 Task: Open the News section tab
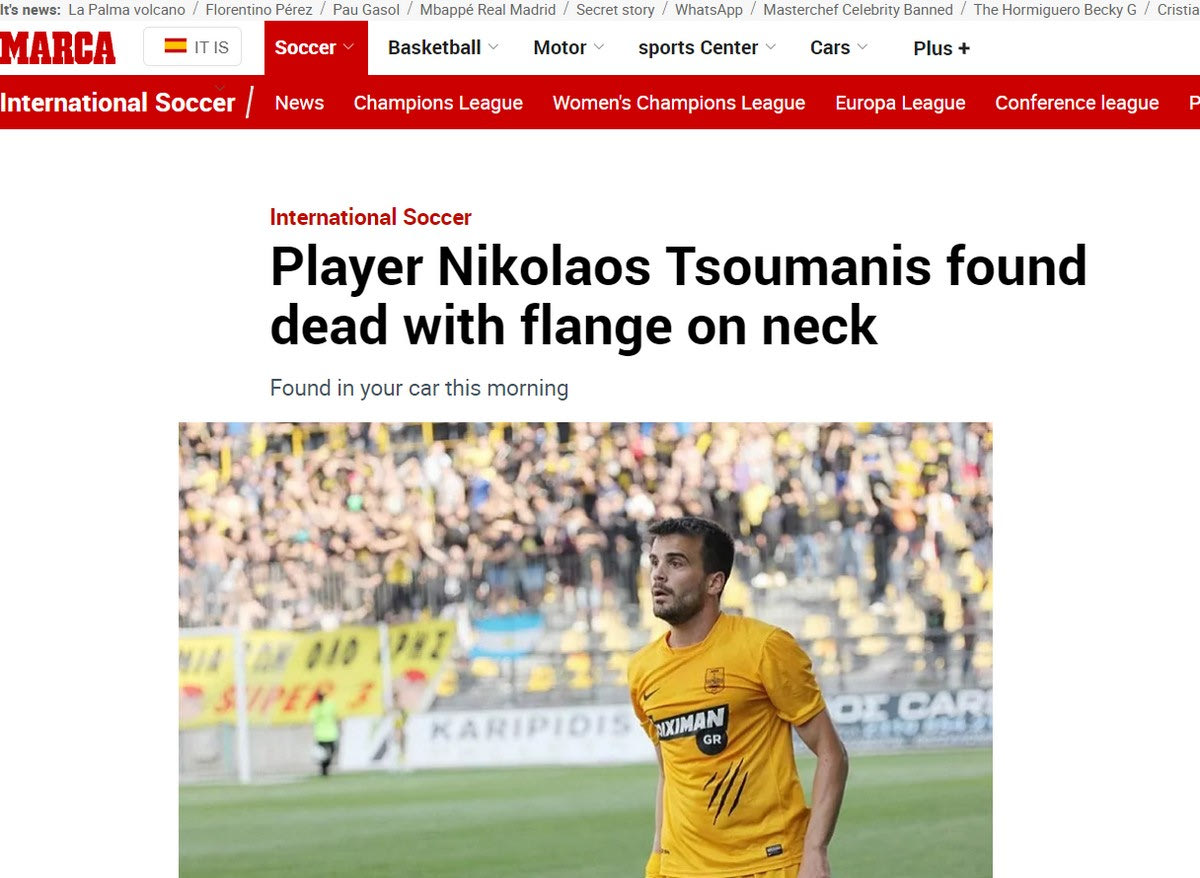coord(299,103)
